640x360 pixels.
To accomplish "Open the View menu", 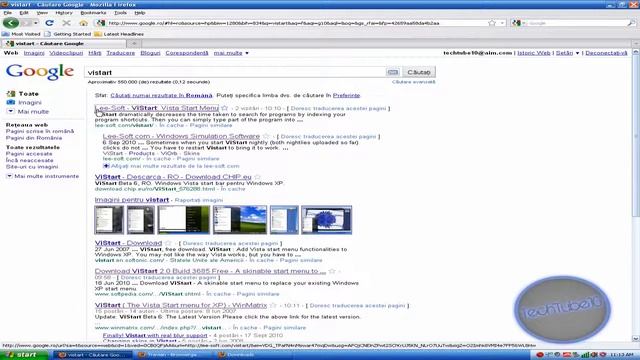I will pos(42,13).
